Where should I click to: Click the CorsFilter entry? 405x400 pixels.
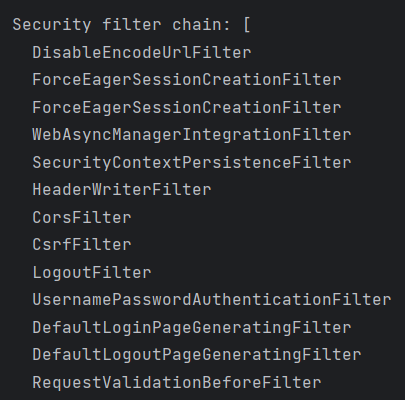pyautogui.click(x=82, y=218)
